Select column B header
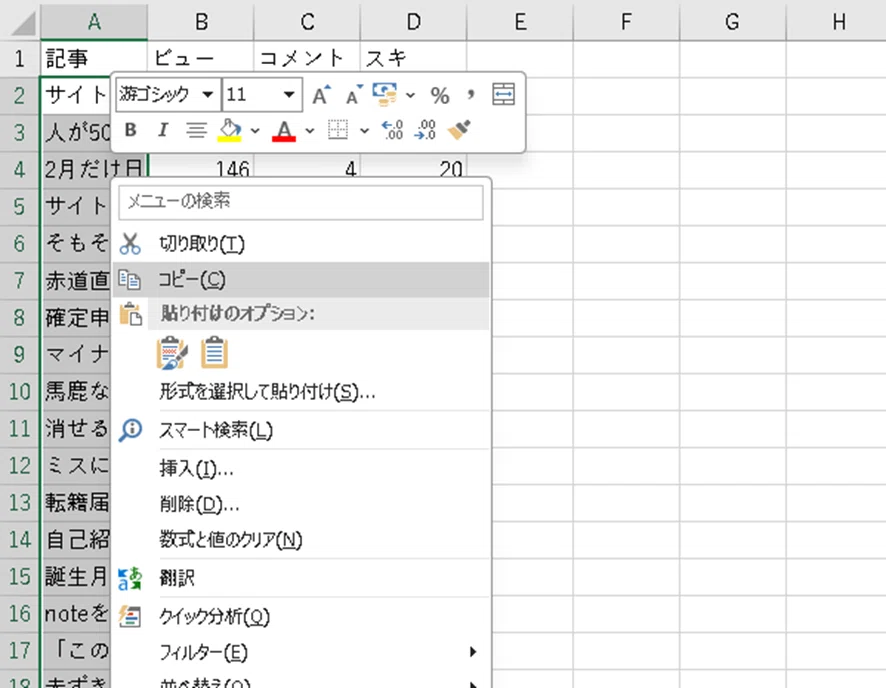The image size is (886, 688). pyautogui.click(x=201, y=21)
